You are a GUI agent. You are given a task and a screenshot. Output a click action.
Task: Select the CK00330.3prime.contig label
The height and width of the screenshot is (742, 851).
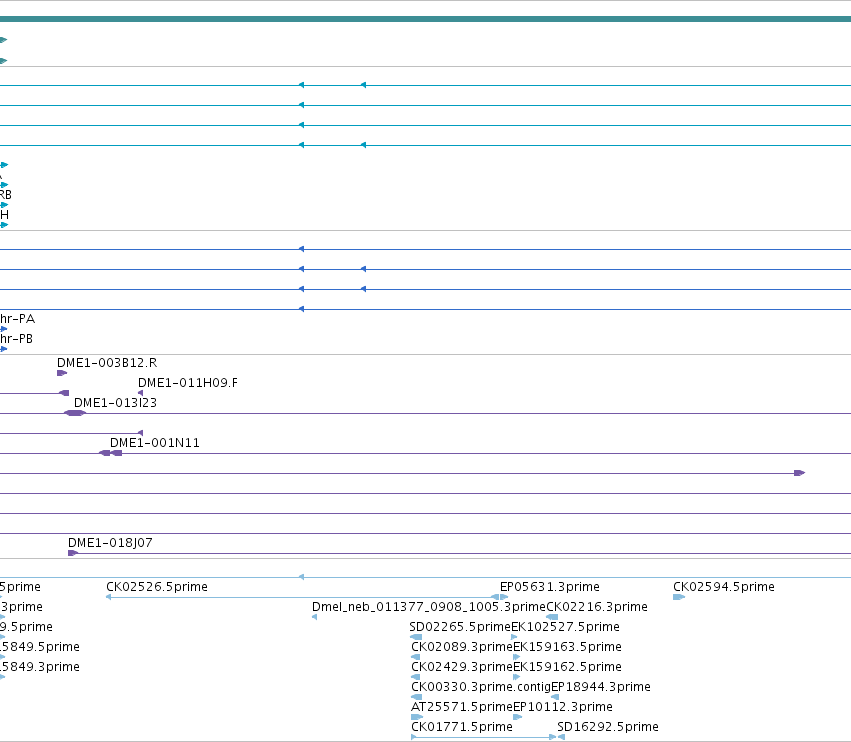(x=481, y=687)
